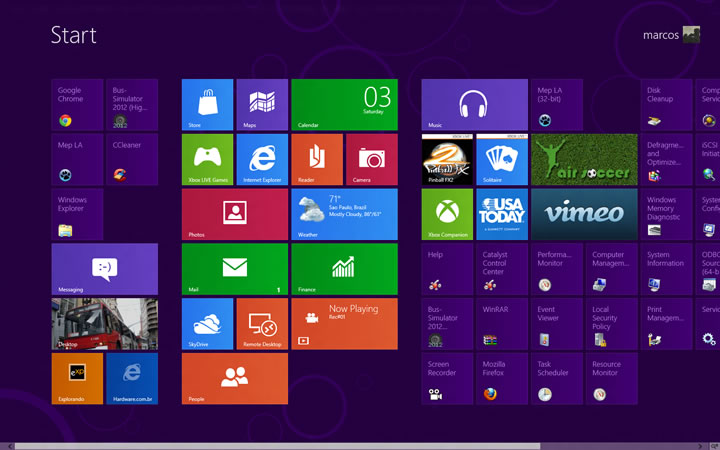The height and width of the screenshot is (450, 720).
Task: Click the marcos account picture
Action: [x=691, y=35]
